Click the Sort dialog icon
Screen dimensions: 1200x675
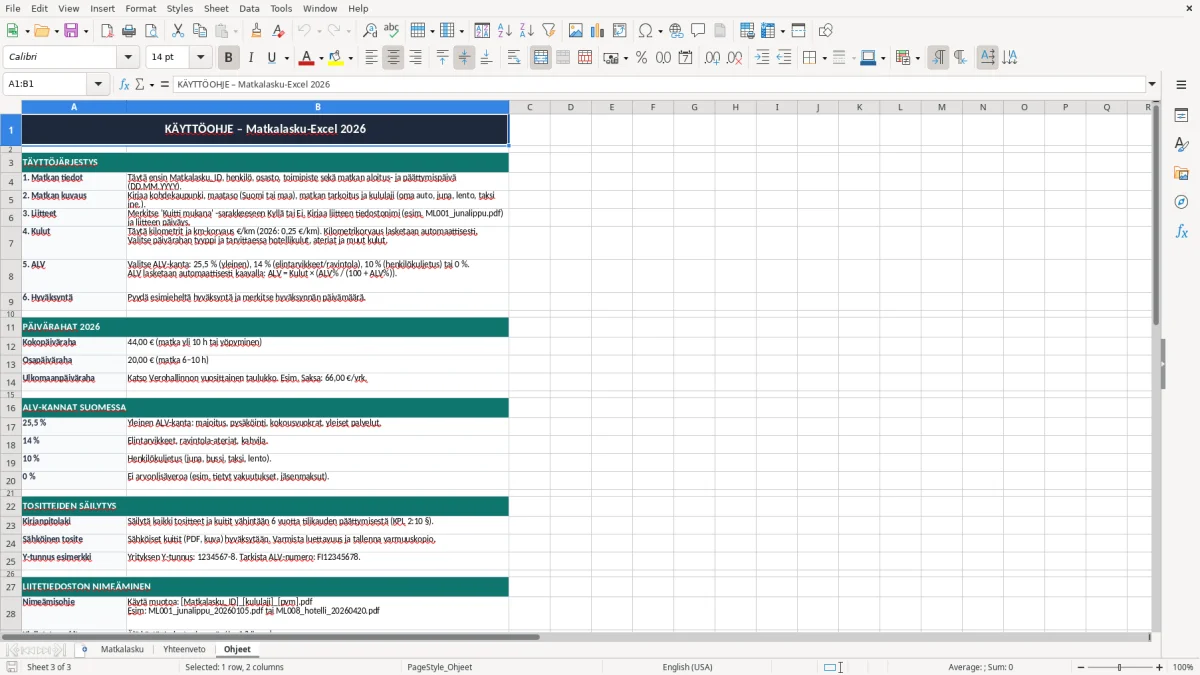click(482, 31)
